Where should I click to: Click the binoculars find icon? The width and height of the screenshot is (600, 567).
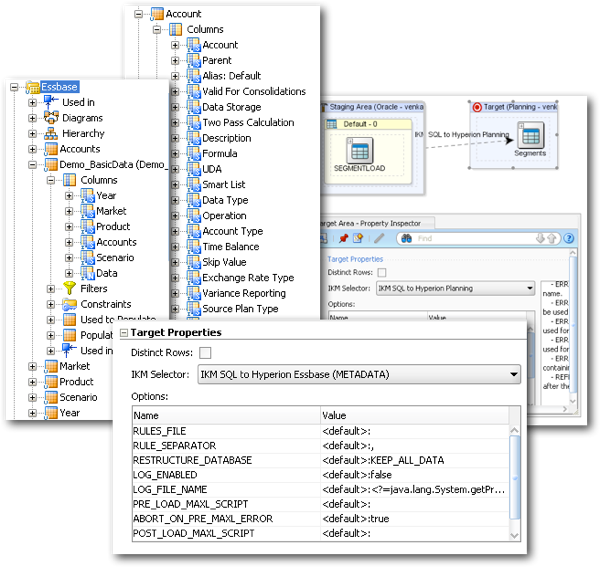point(406,238)
